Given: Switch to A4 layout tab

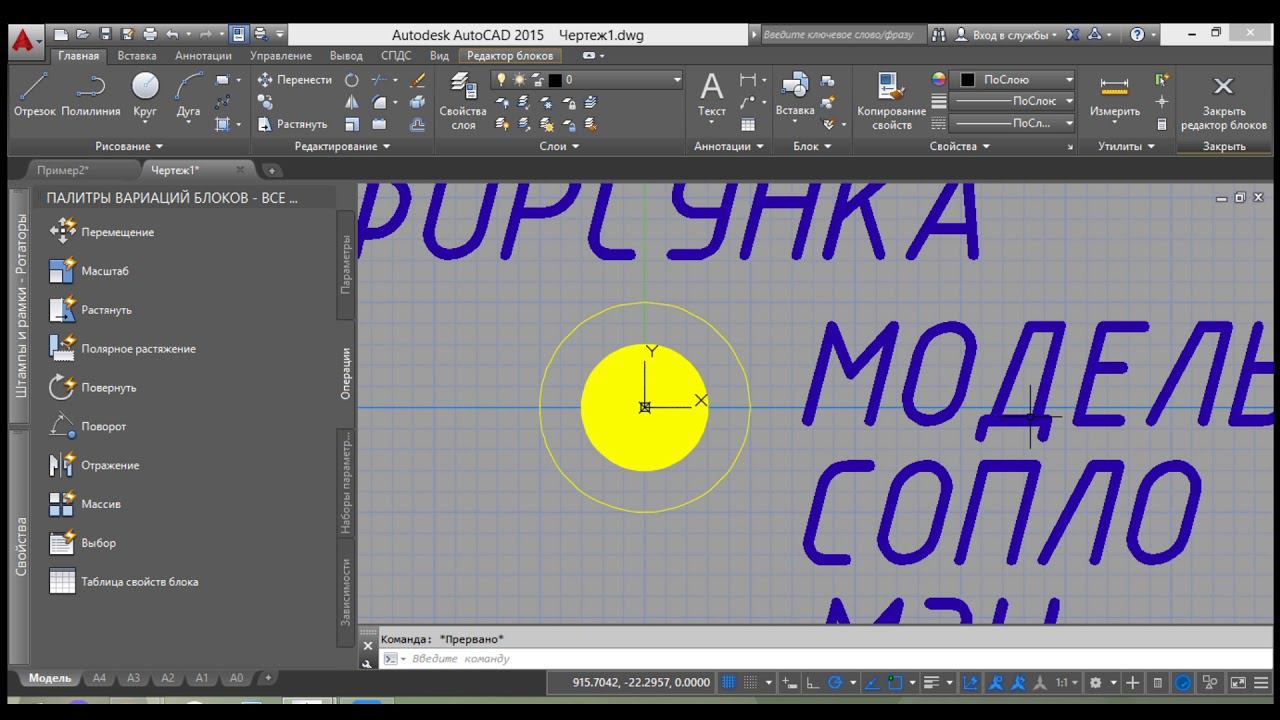Looking at the screenshot, I should 99,678.
